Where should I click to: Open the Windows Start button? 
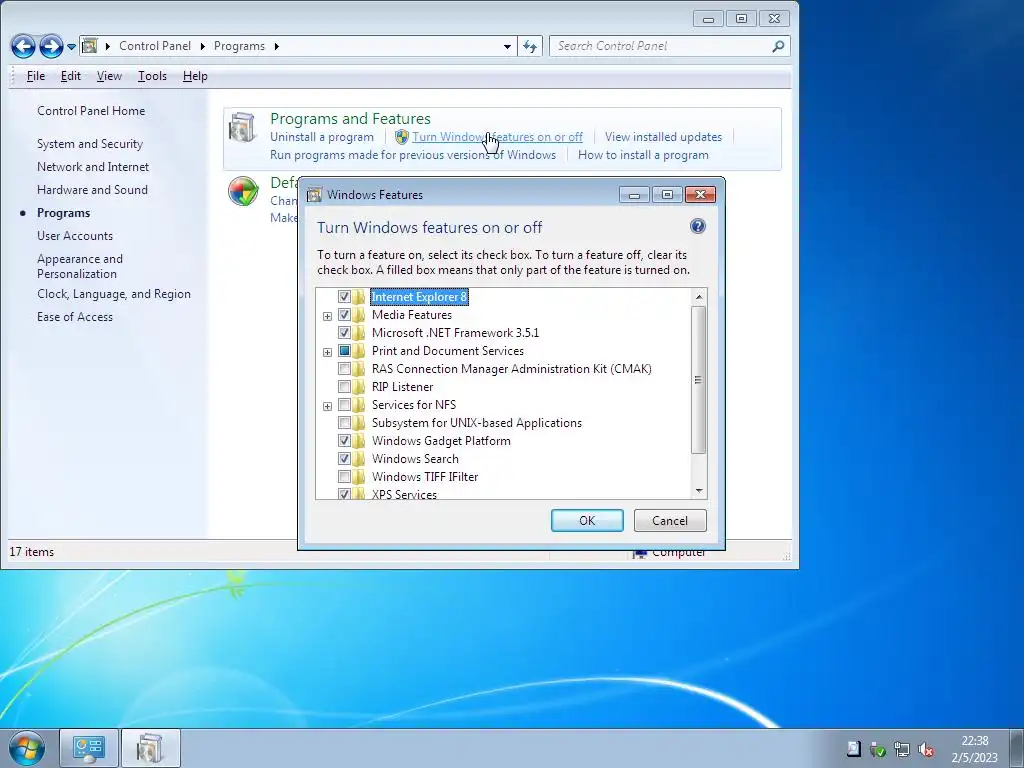27,748
